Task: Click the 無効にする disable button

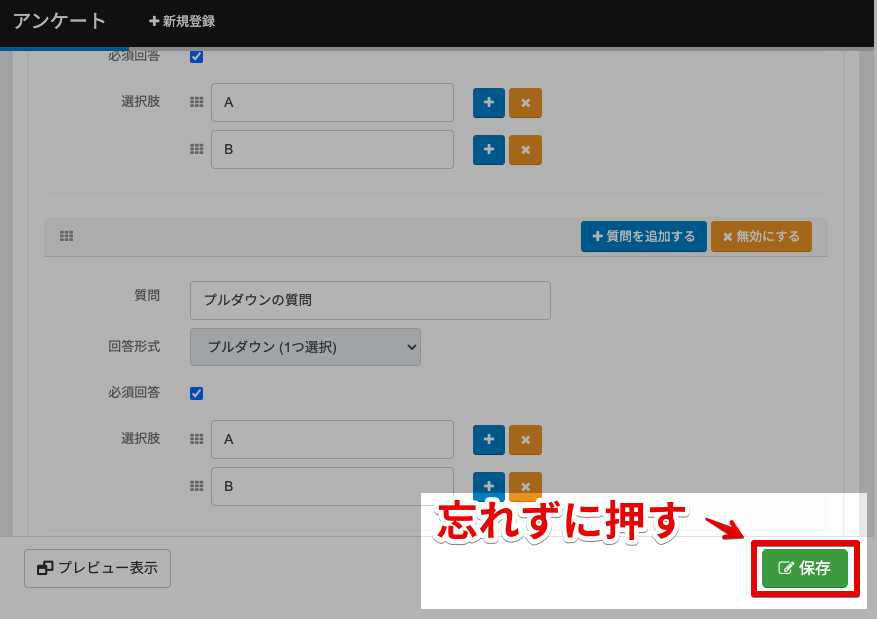Action: tap(760, 236)
